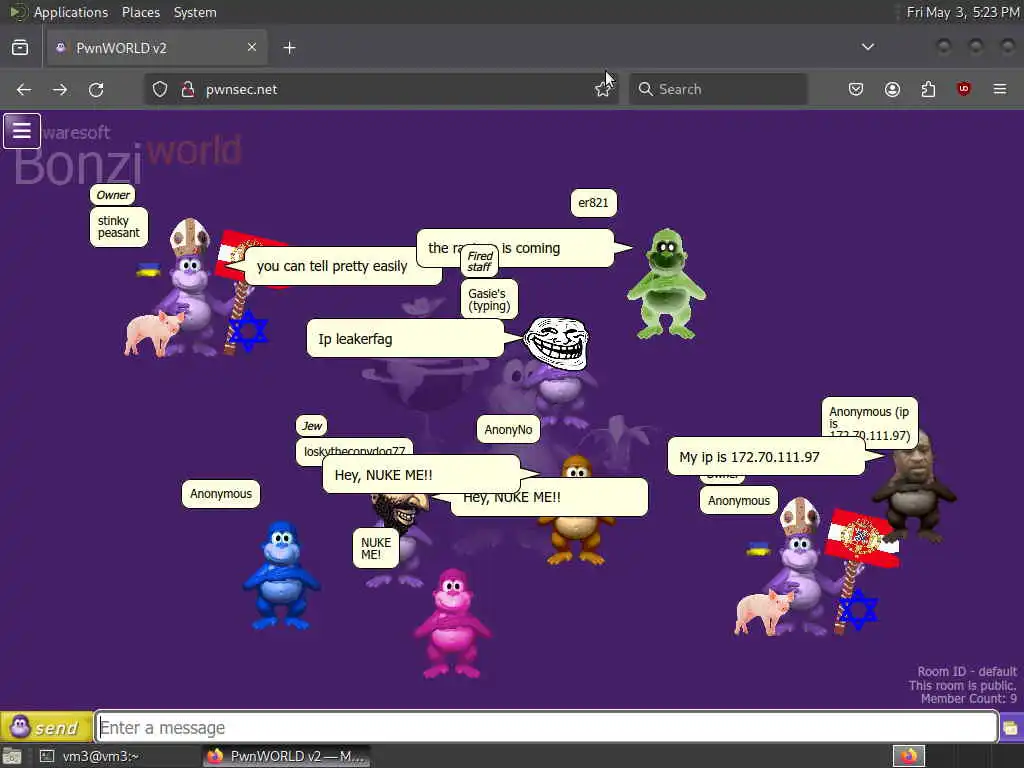This screenshot has width=1024, height=768.
Task: Click the er821 name tag
Action: click(593, 202)
